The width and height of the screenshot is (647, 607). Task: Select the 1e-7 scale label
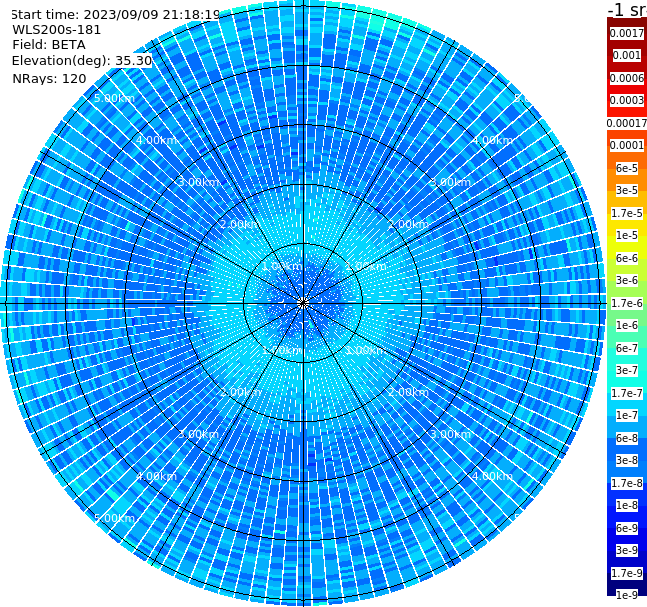tap(627, 415)
